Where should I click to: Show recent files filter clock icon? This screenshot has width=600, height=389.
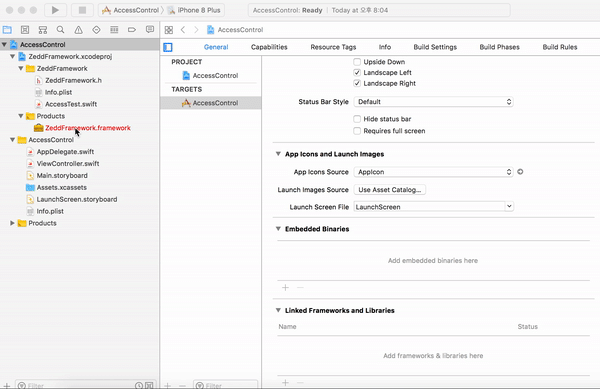pos(139,385)
